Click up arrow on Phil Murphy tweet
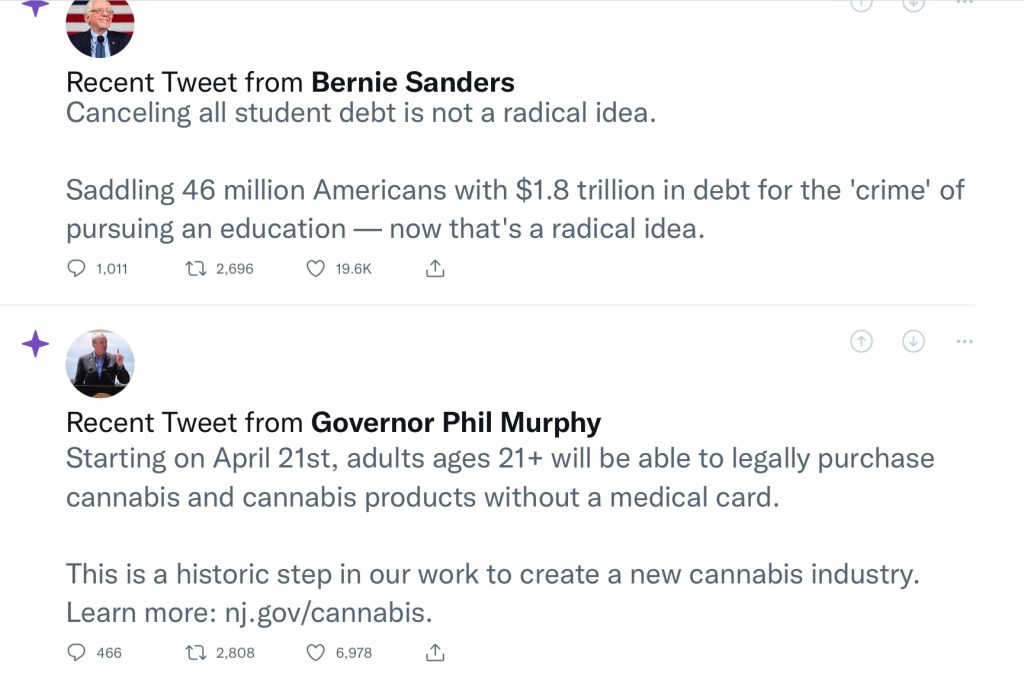Viewport: 1024px width, 687px height. click(x=861, y=341)
